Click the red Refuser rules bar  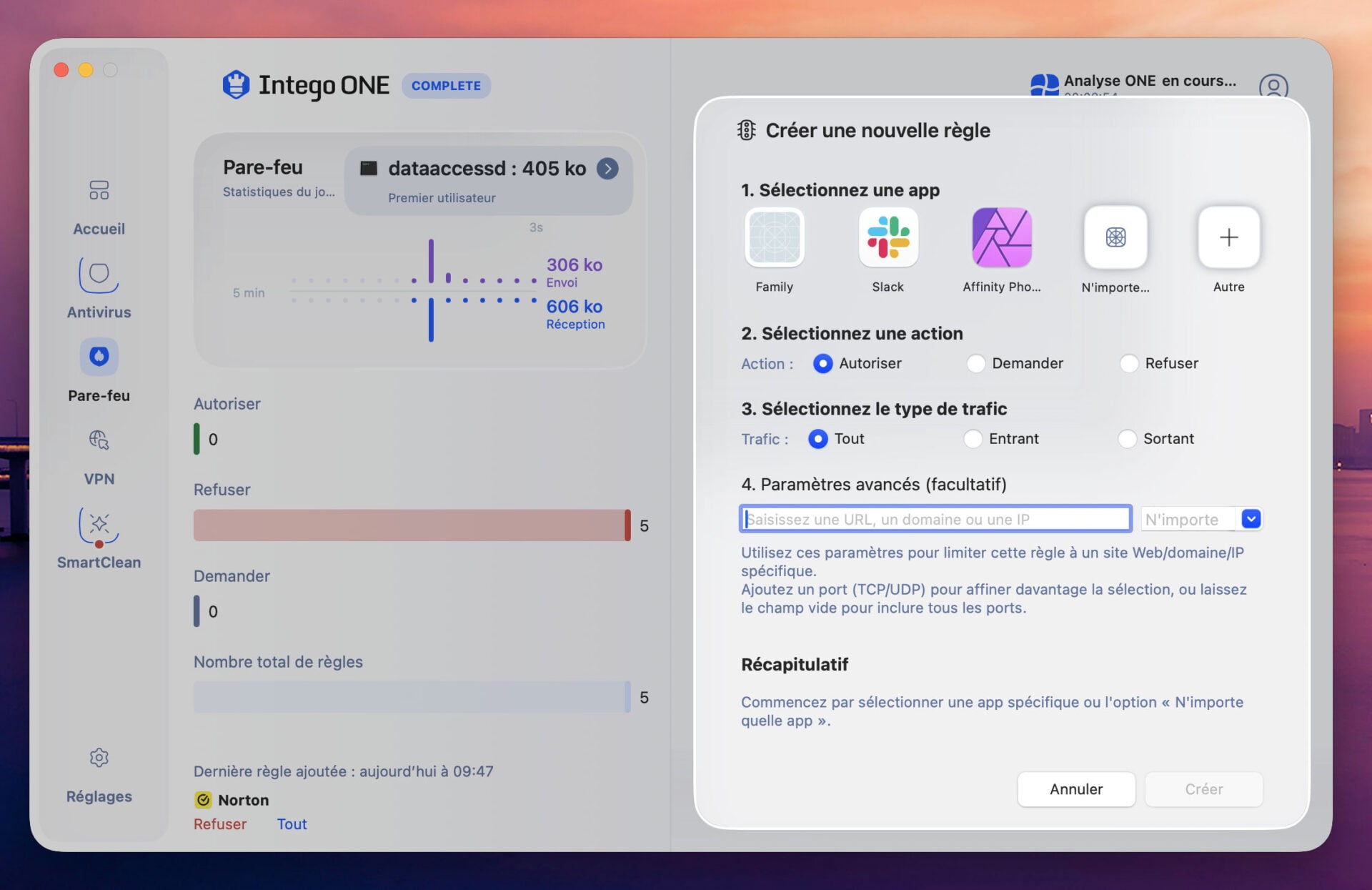click(412, 525)
